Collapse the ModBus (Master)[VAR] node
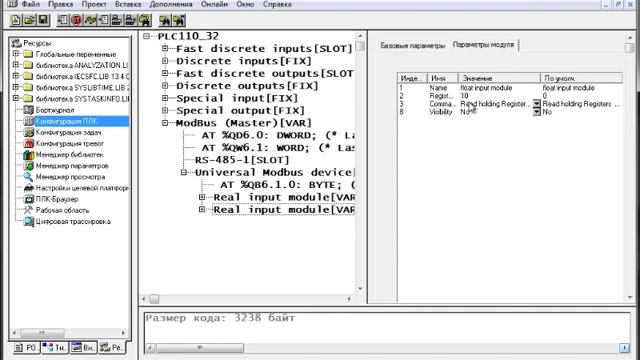 (165, 123)
